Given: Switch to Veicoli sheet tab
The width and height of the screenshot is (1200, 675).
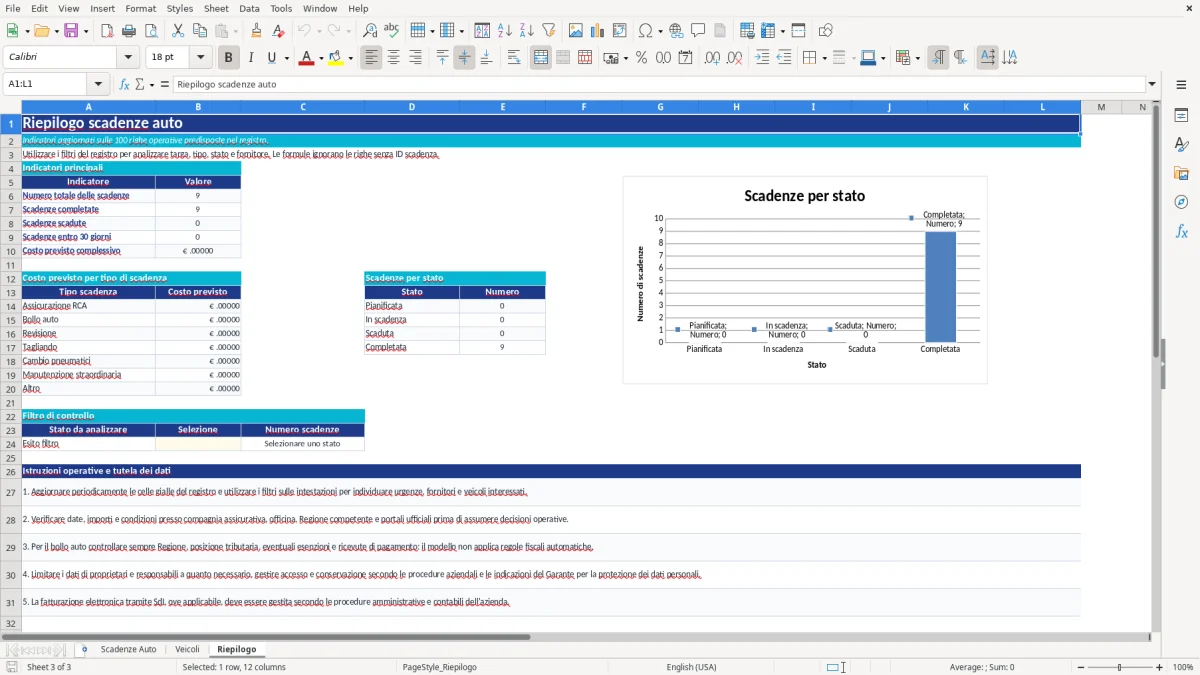Looking at the screenshot, I should (x=187, y=649).
